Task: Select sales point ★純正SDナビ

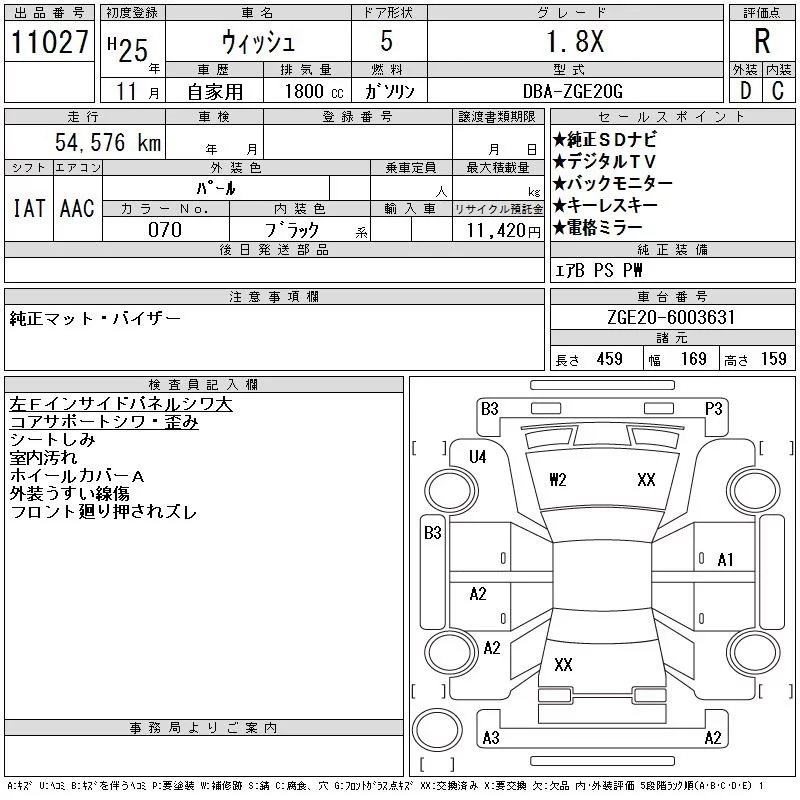Action: pyautogui.click(x=605, y=139)
